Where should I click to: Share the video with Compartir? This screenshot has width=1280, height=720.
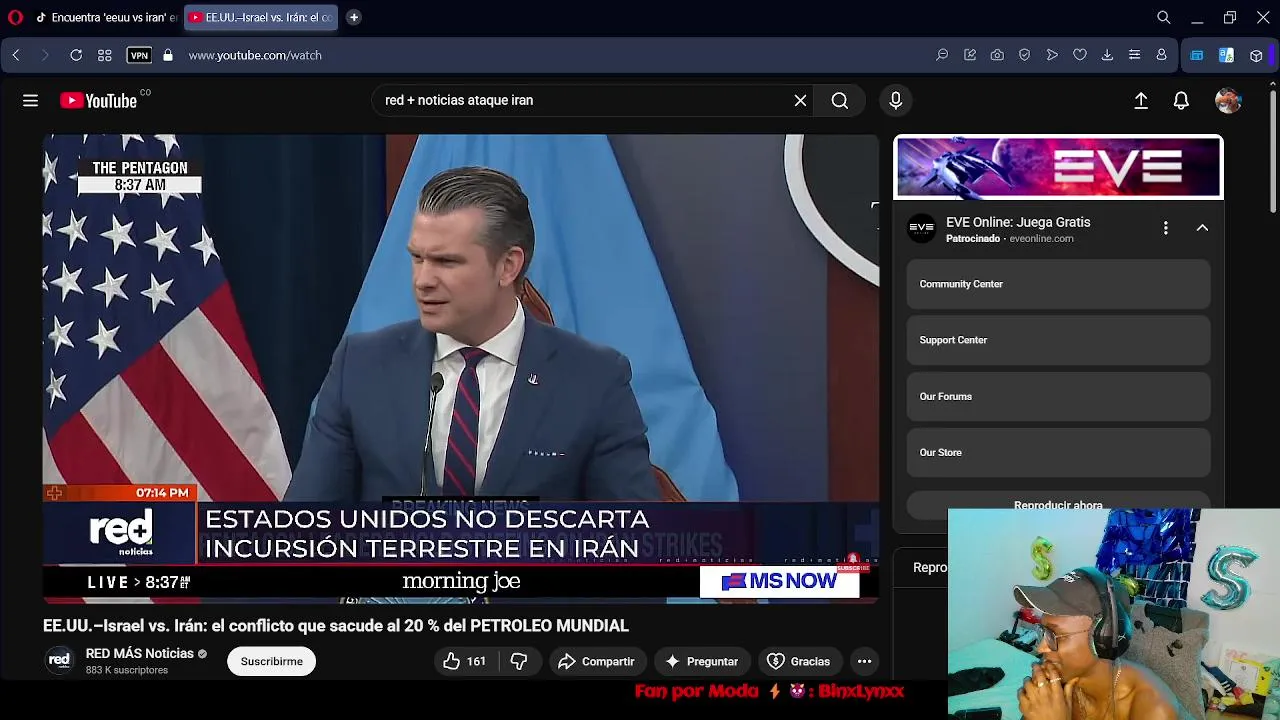coord(596,661)
